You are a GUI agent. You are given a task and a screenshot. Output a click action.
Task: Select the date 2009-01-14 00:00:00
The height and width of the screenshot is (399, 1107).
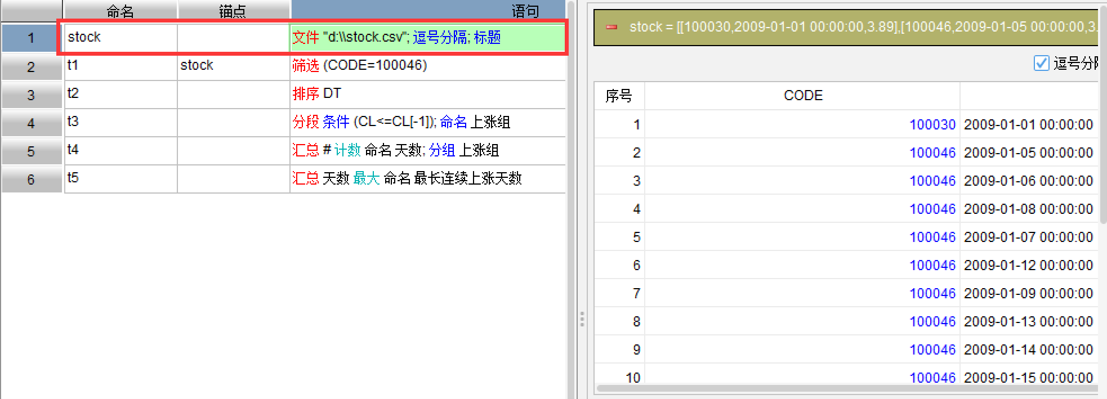click(1028, 349)
